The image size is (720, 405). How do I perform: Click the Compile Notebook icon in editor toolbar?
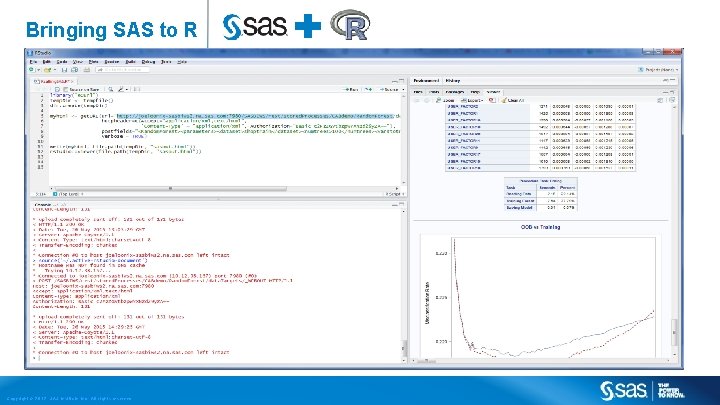136,89
